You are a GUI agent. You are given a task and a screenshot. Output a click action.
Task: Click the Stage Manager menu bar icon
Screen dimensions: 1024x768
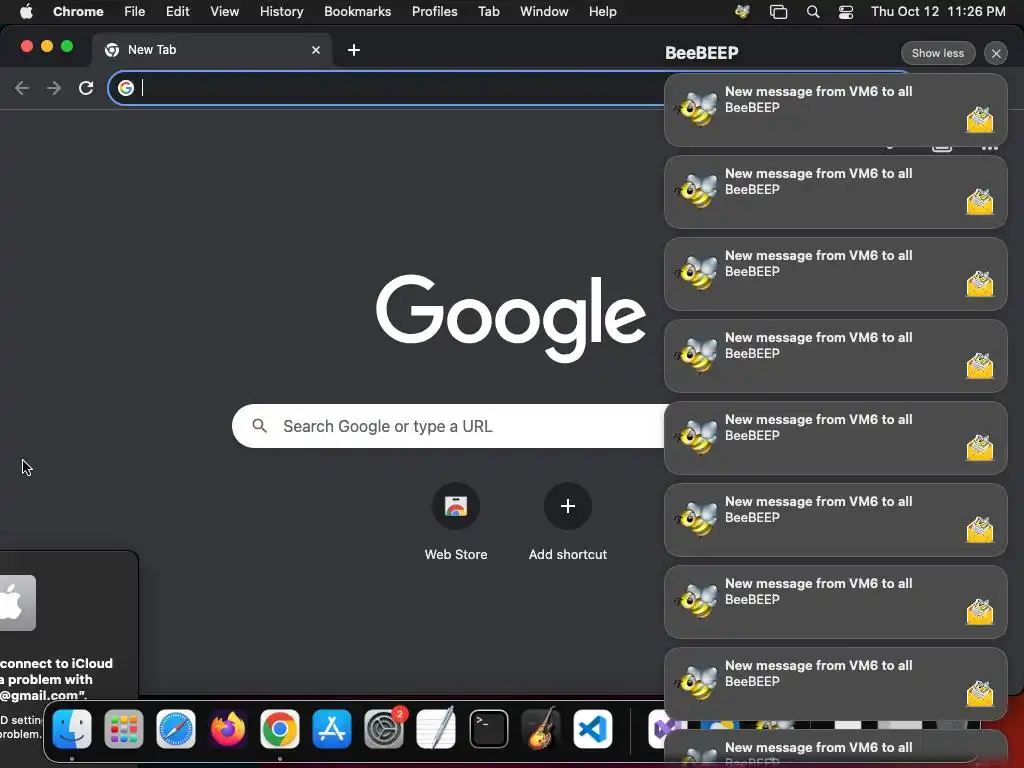point(778,12)
